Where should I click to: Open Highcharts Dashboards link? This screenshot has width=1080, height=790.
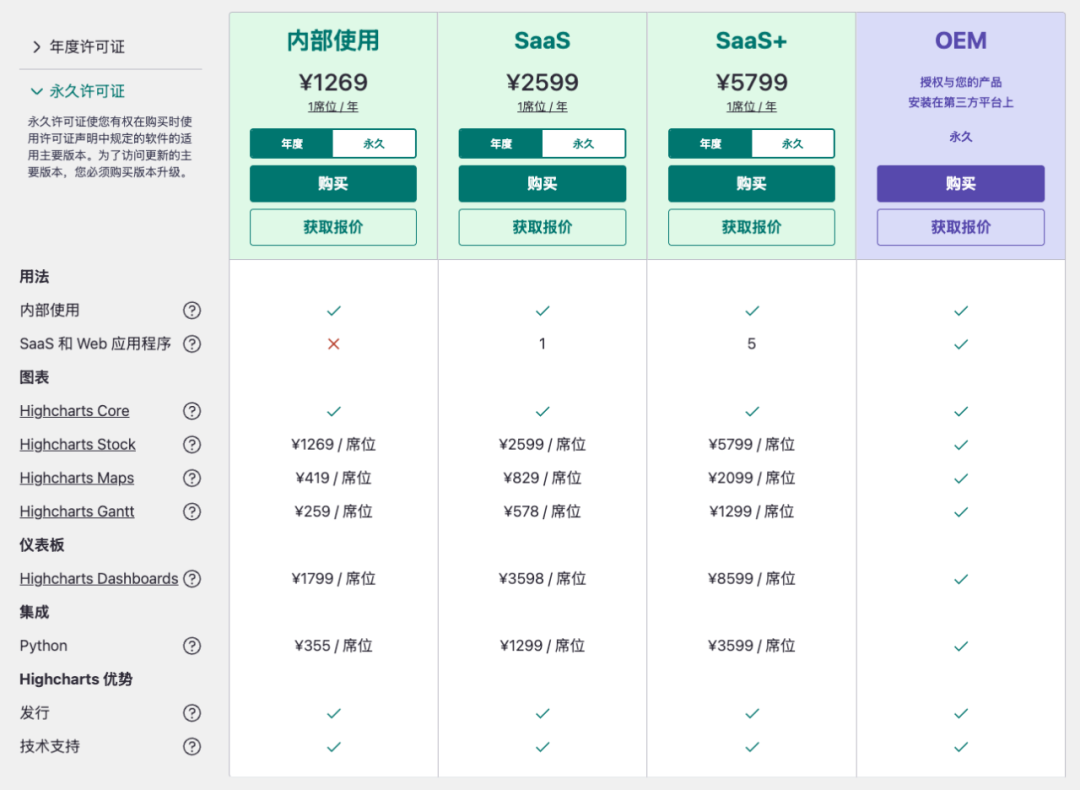tap(98, 579)
